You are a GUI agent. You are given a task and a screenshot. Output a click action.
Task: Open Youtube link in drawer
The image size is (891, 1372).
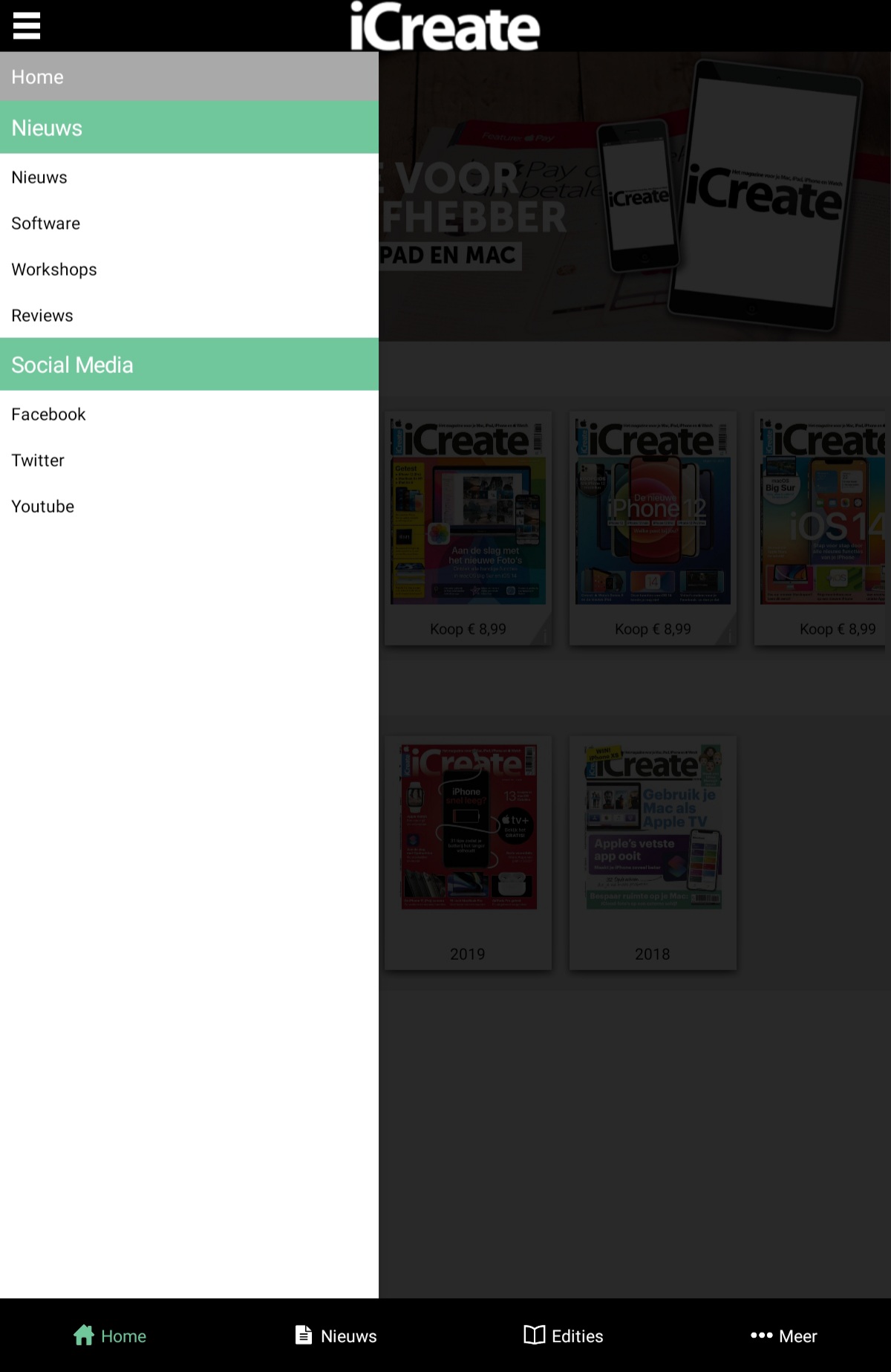click(x=189, y=506)
